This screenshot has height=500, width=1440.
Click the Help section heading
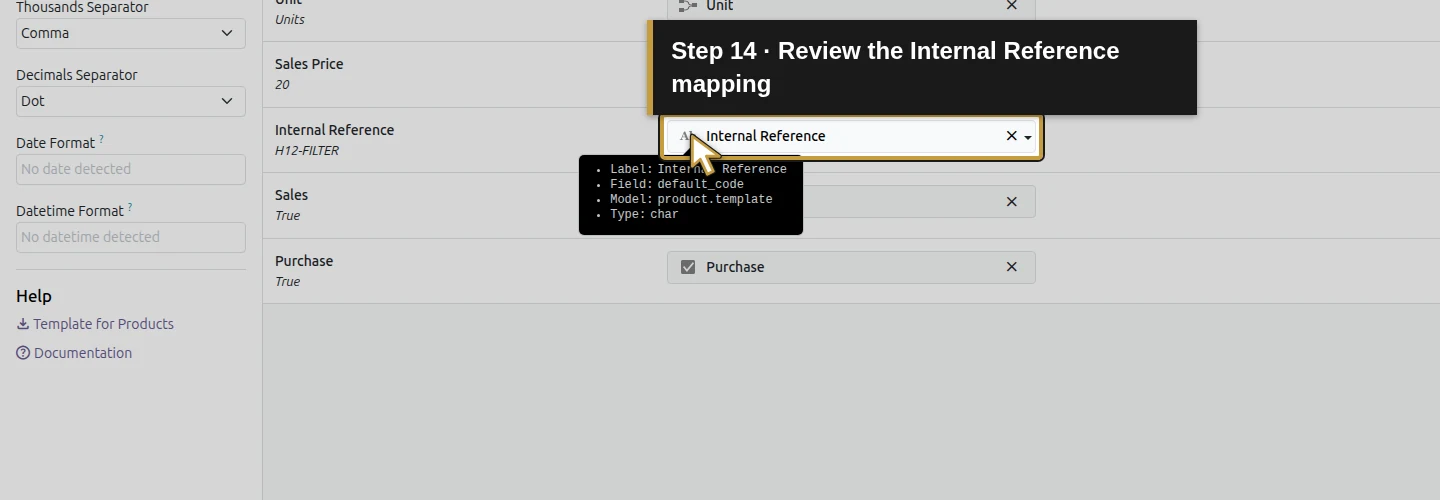[34, 296]
